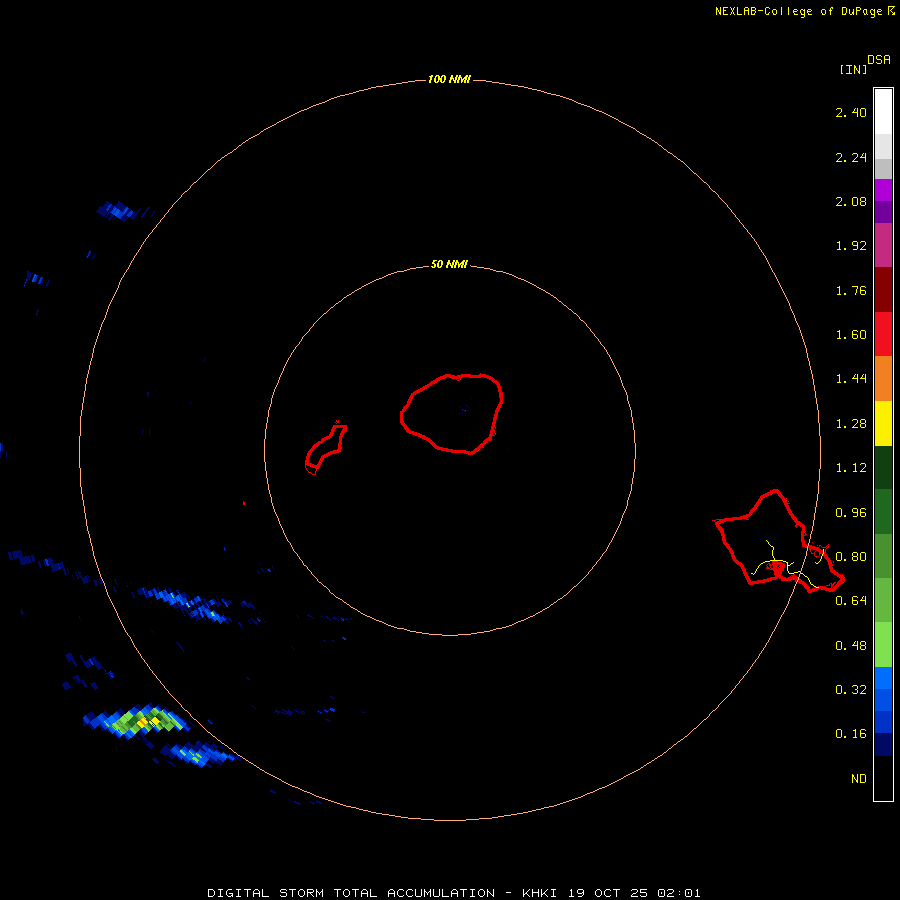Image resolution: width=900 pixels, height=900 pixels.
Task: Select the 1.76 legend value
Action: [x=851, y=290]
